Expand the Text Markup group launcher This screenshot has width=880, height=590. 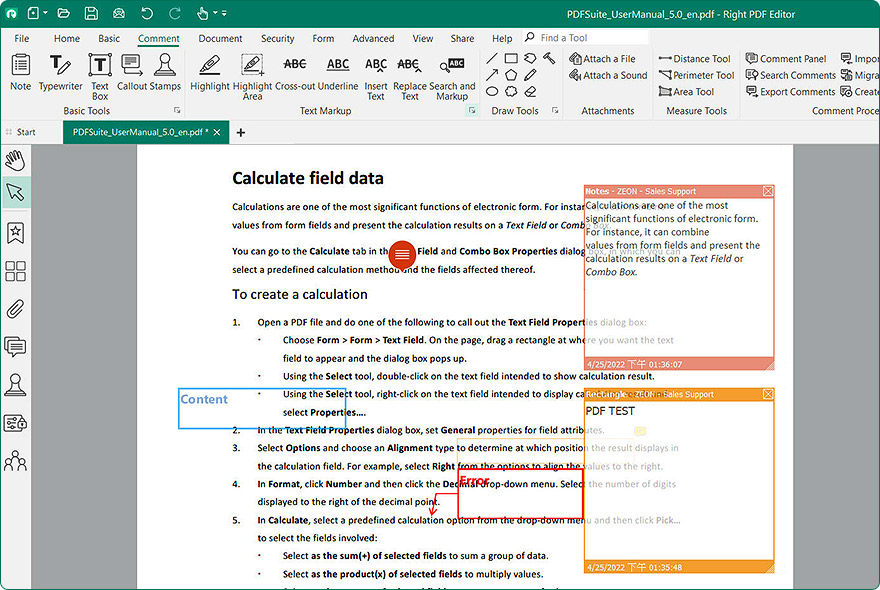472,111
